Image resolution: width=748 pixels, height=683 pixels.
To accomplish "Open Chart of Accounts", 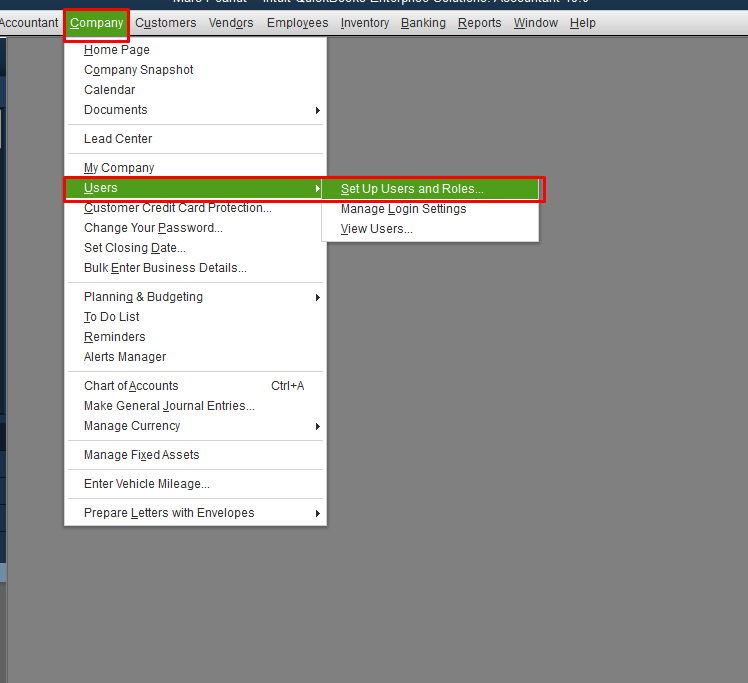I will pyautogui.click(x=195, y=386).
